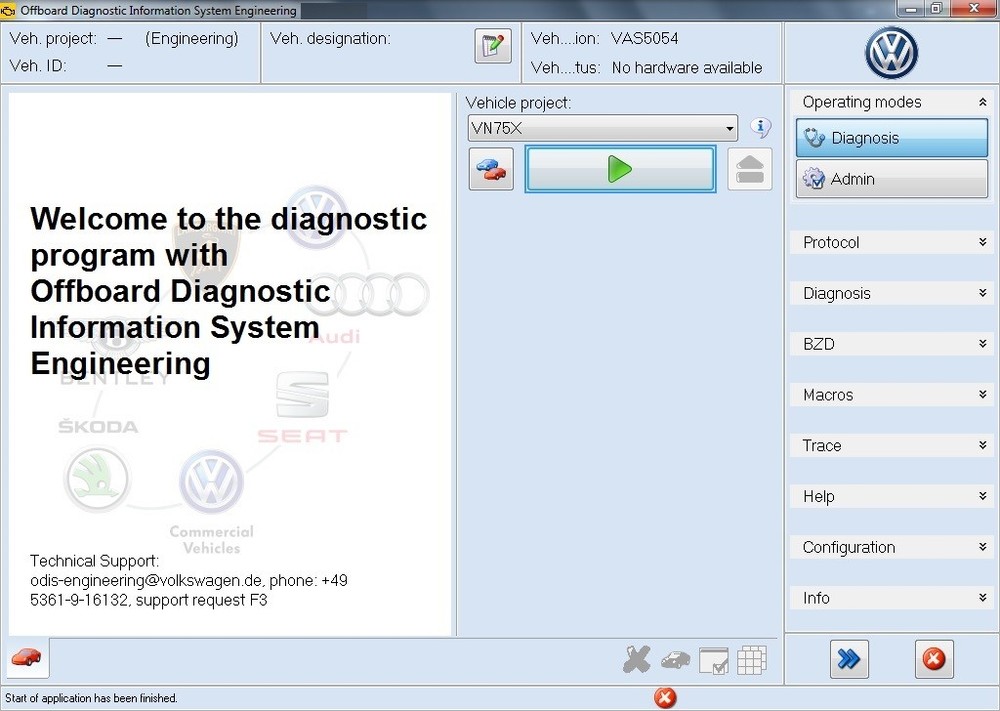The width and height of the screenshot is (1000, 711).
Task: Click the eject hardware icon
Action: (x=749, y=168)
